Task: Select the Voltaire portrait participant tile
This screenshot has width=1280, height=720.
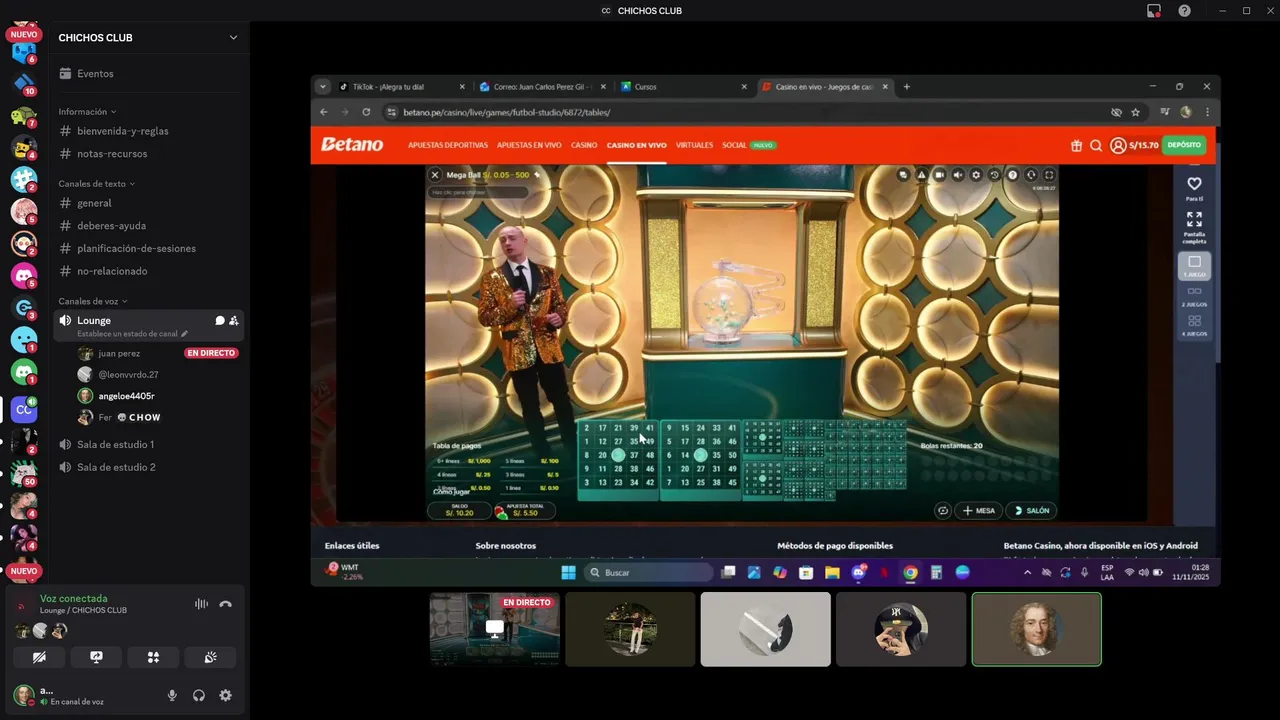Action: tap(1036, 629)
